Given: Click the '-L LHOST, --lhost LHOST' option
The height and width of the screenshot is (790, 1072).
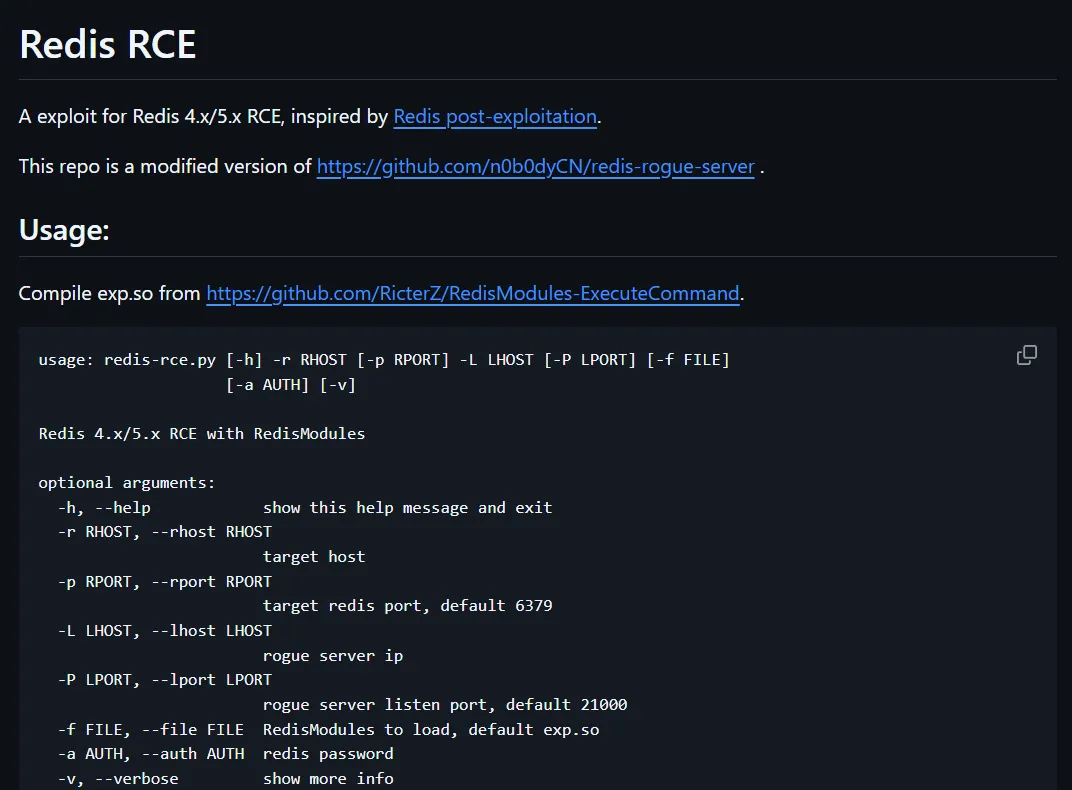Looking at the screenshot, I should click(x=165, y=630).
